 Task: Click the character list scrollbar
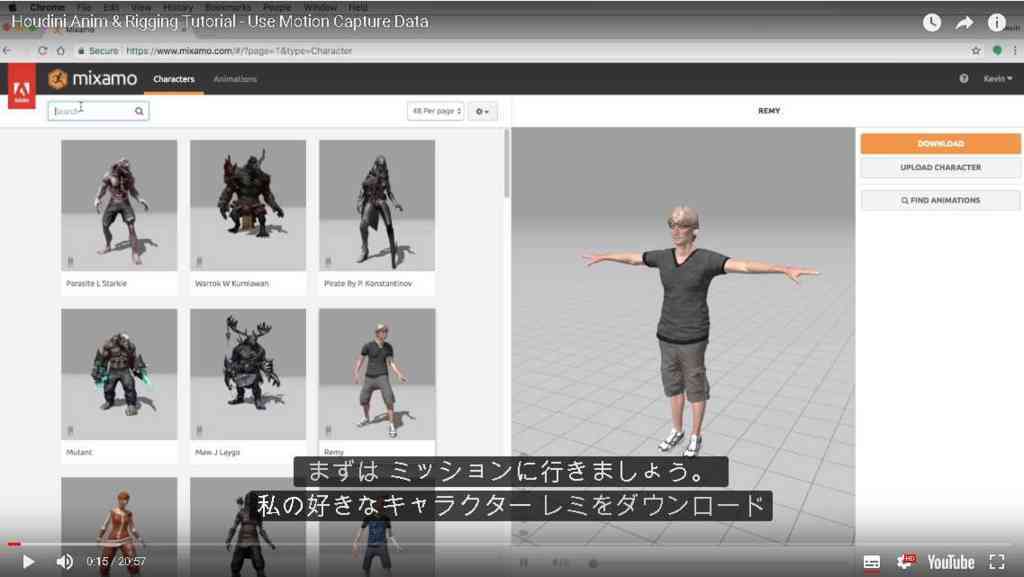(507, 163)
